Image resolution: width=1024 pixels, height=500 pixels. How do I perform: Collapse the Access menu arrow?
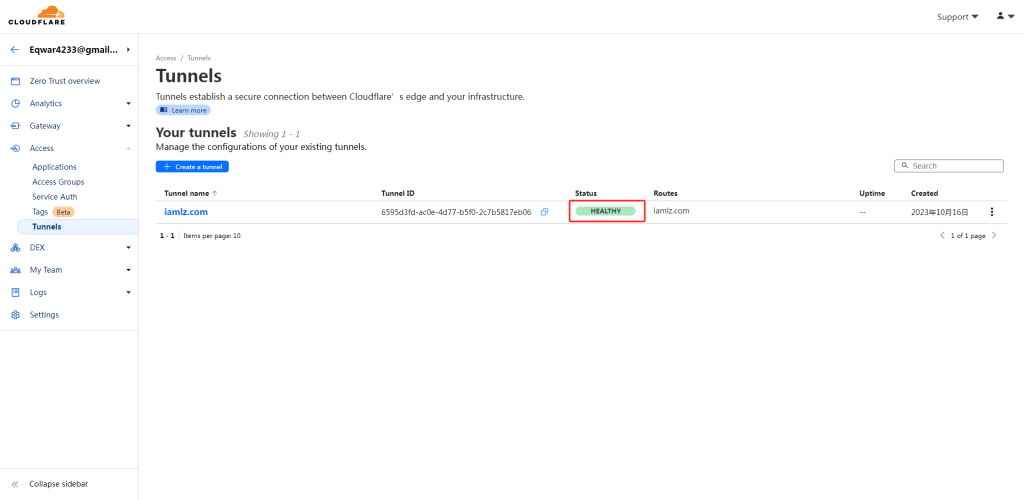129,148
